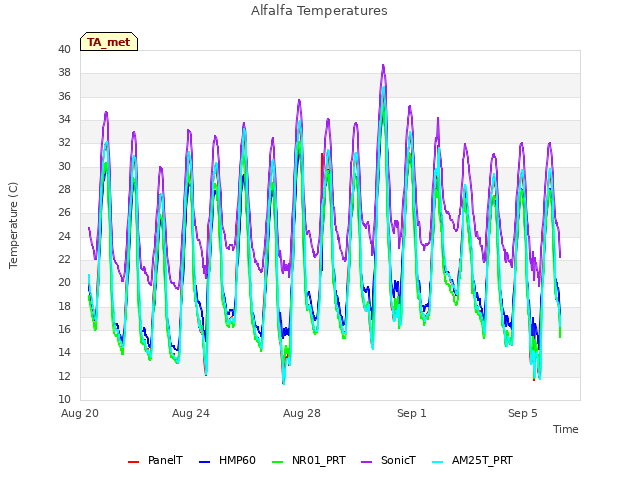This screenshot has width=640, height=480.
Task: Toggle the NR01_PRT legend entry
Action: tap(309, 460)
